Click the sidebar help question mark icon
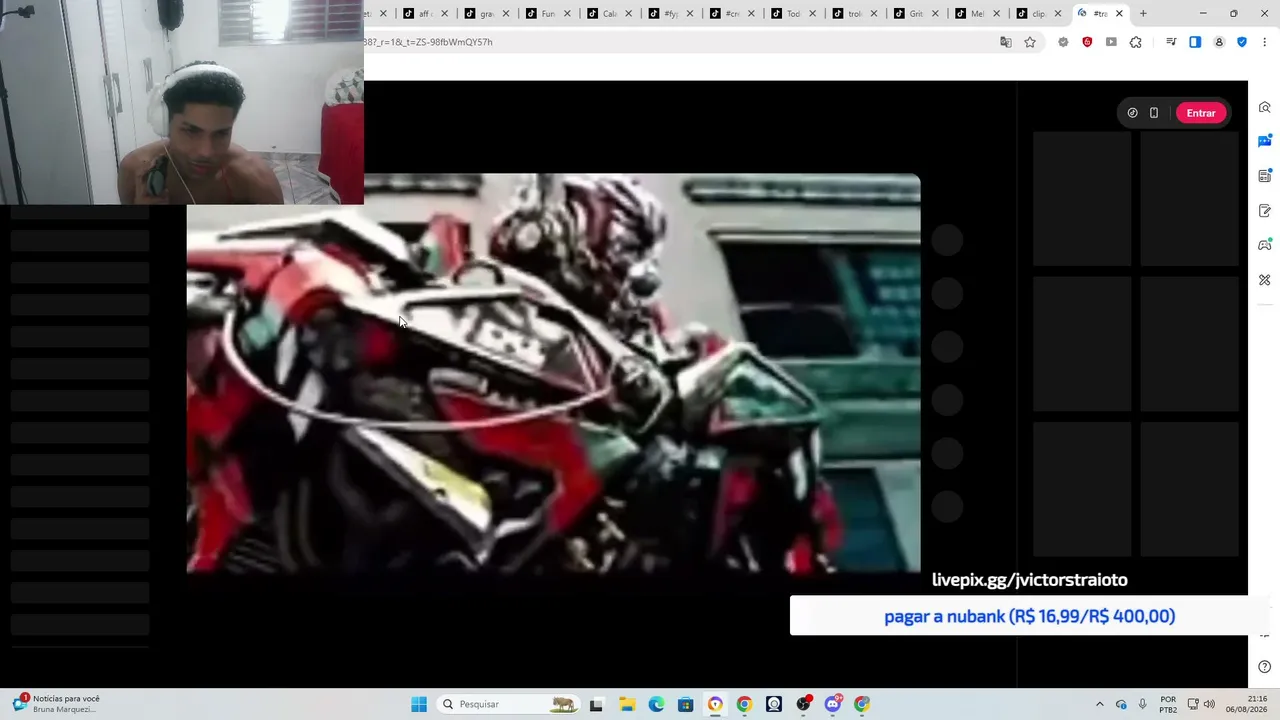The height and width of the screenshot is (720, 1280). tap(1265, 667)
